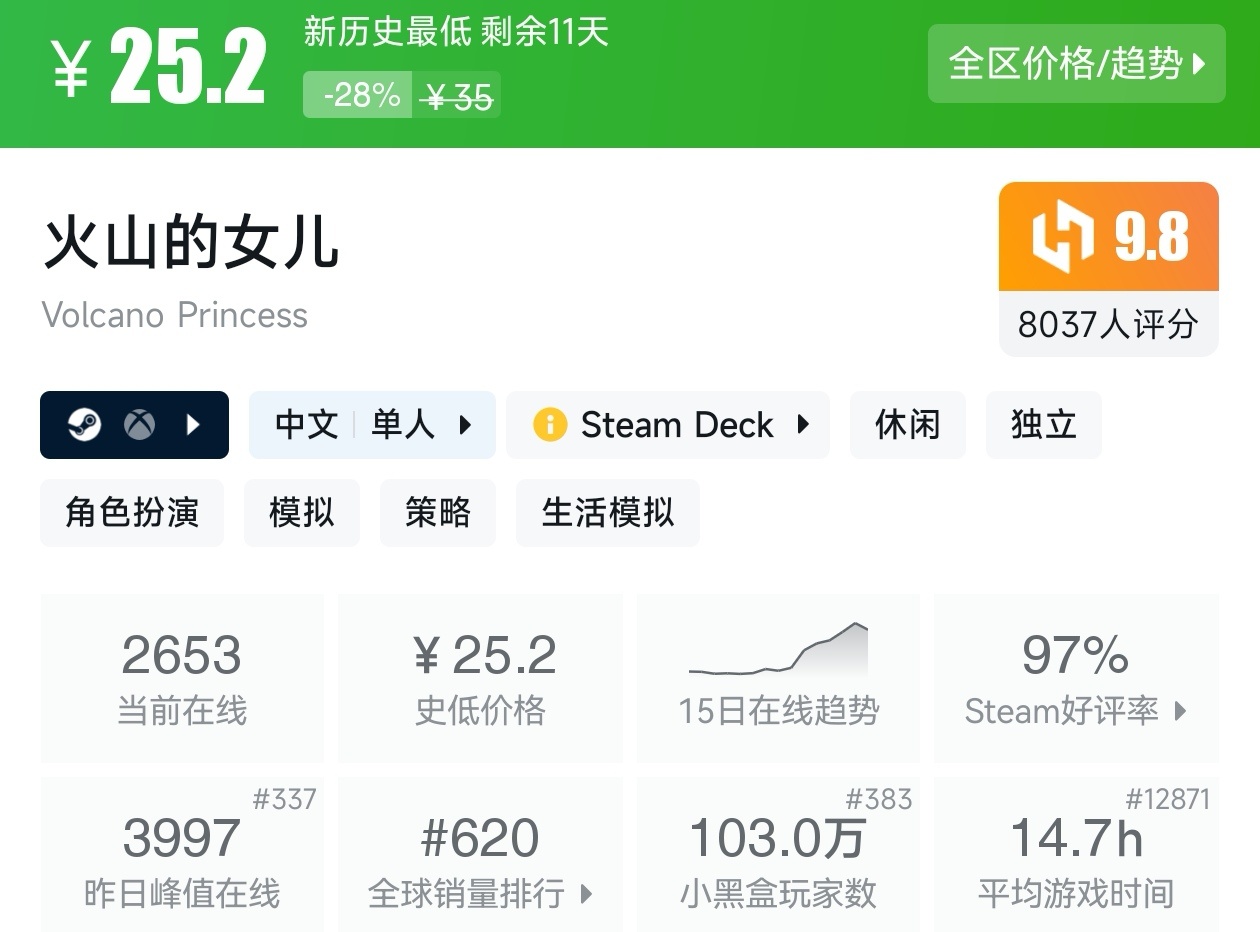Select the 独立 tag
The width and height of the screenshot is (1260, 932).
point(1043,425)
